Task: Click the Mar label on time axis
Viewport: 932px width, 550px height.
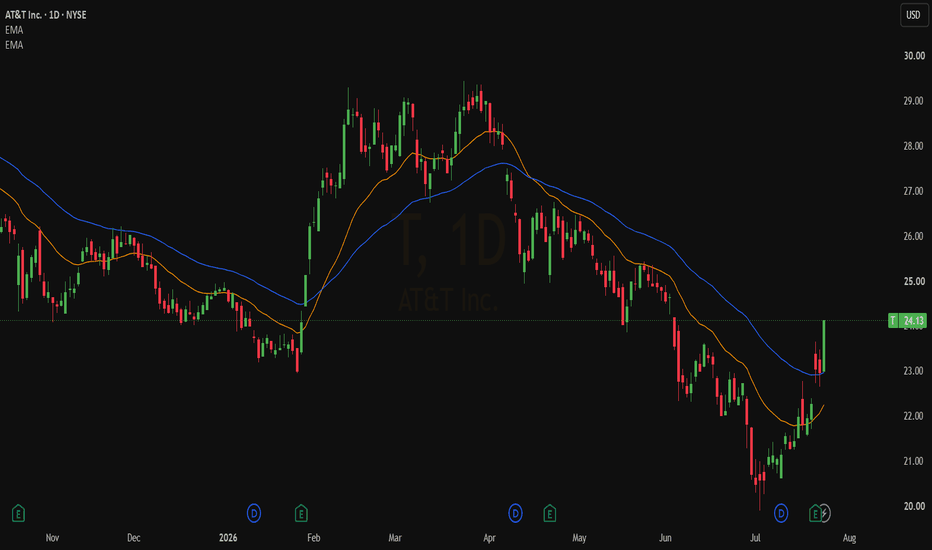Action: point(395,538)
